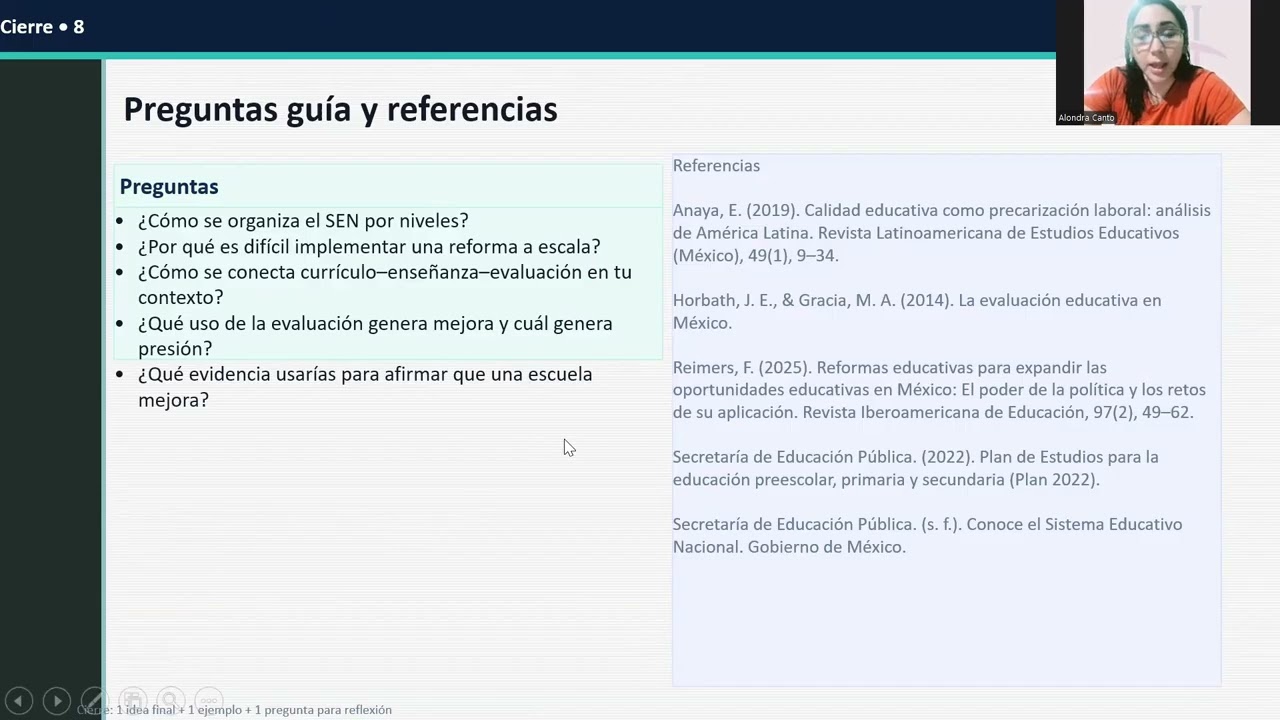Click the 'Alondra Canto' name label

coord(1086,118)
